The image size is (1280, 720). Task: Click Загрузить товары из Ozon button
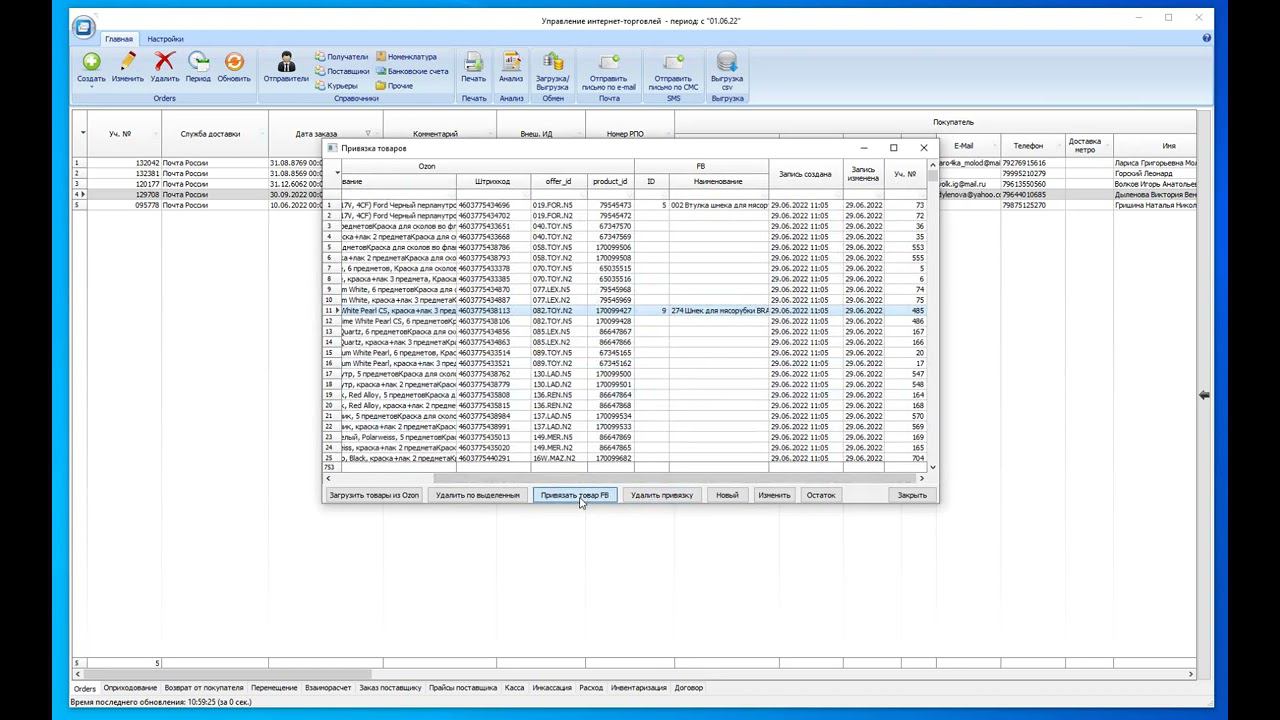click(374, 495)
